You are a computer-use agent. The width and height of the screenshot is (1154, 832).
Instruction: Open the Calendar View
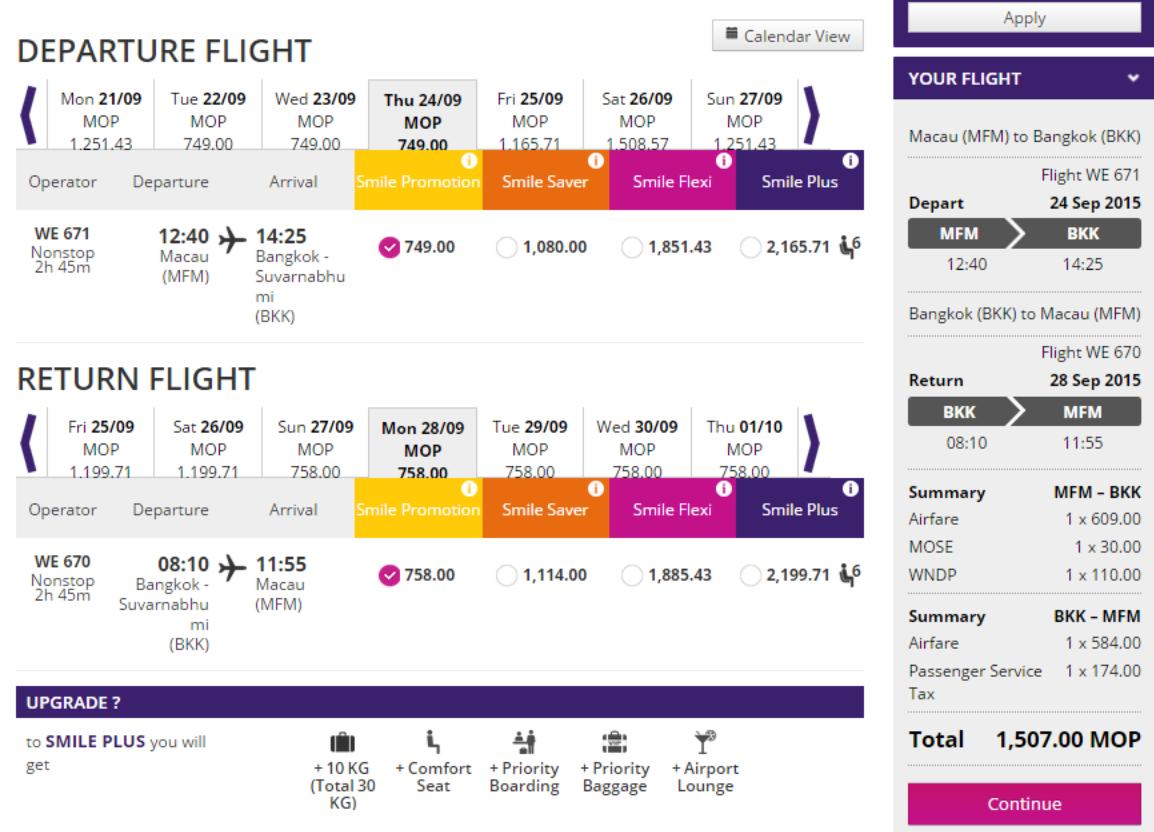pyautogui.click(x=787, y=38)
